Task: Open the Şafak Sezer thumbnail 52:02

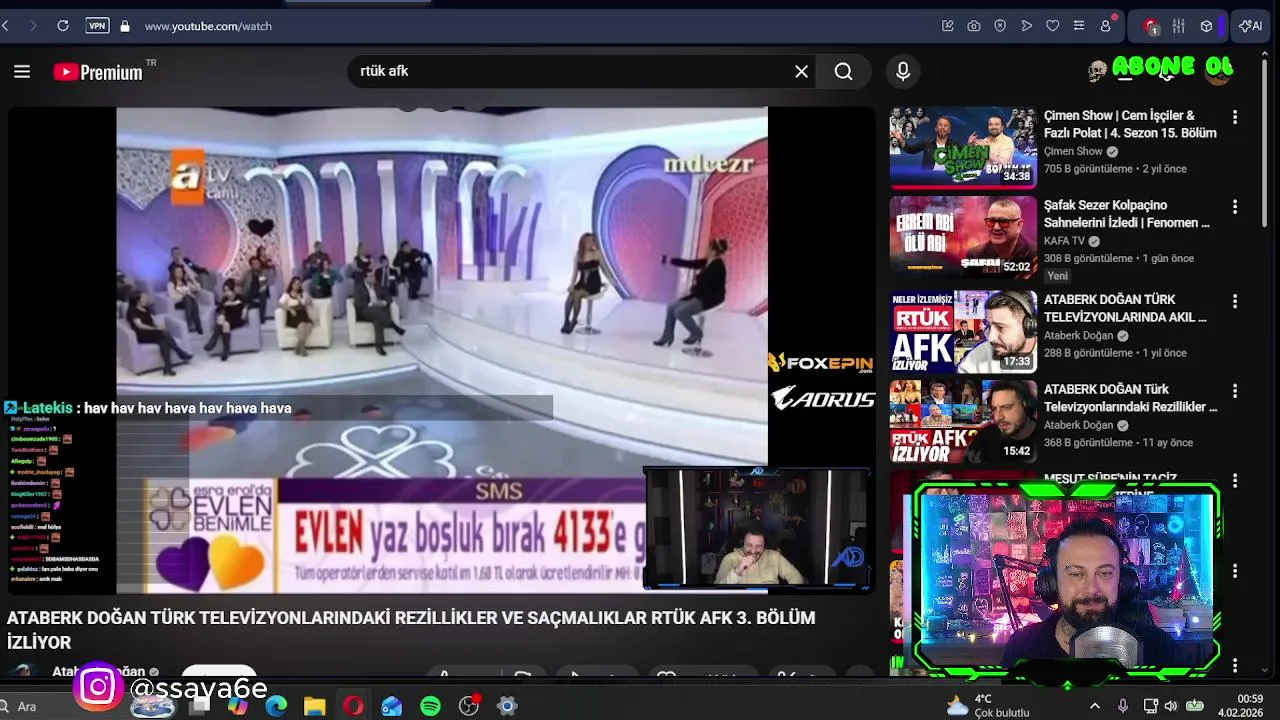Action: point(963,236)
